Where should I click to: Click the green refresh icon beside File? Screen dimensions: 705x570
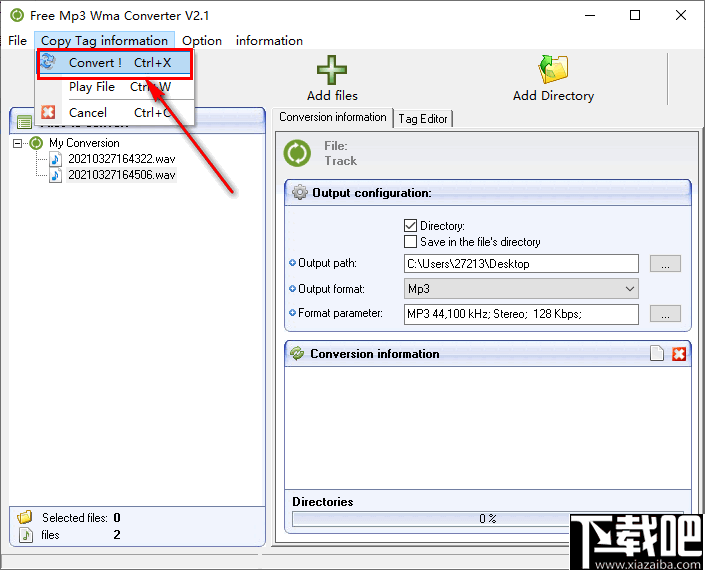click(x=297, y=153)
